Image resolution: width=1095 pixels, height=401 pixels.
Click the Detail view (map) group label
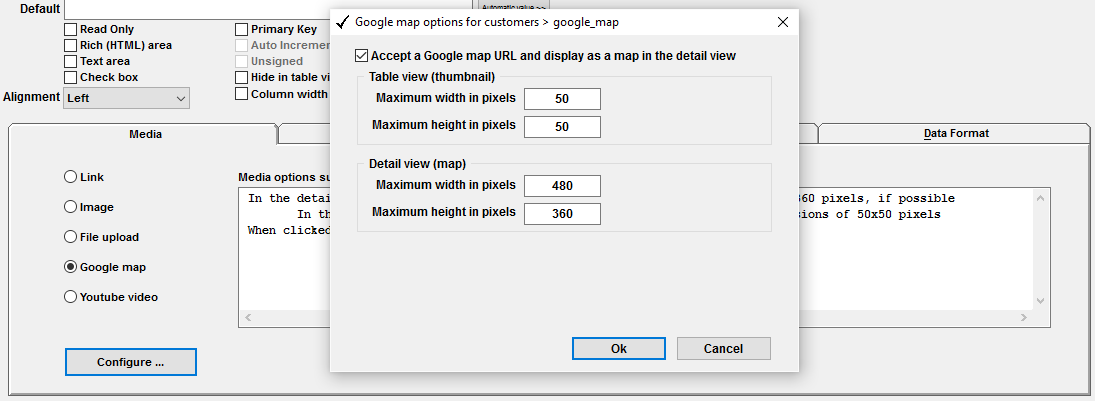tap(418, 165)
